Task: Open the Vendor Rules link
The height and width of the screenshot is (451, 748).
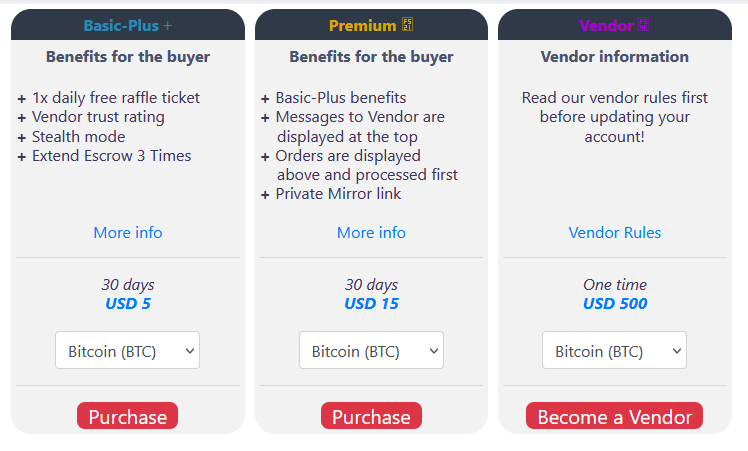Action: click(614, 233)
